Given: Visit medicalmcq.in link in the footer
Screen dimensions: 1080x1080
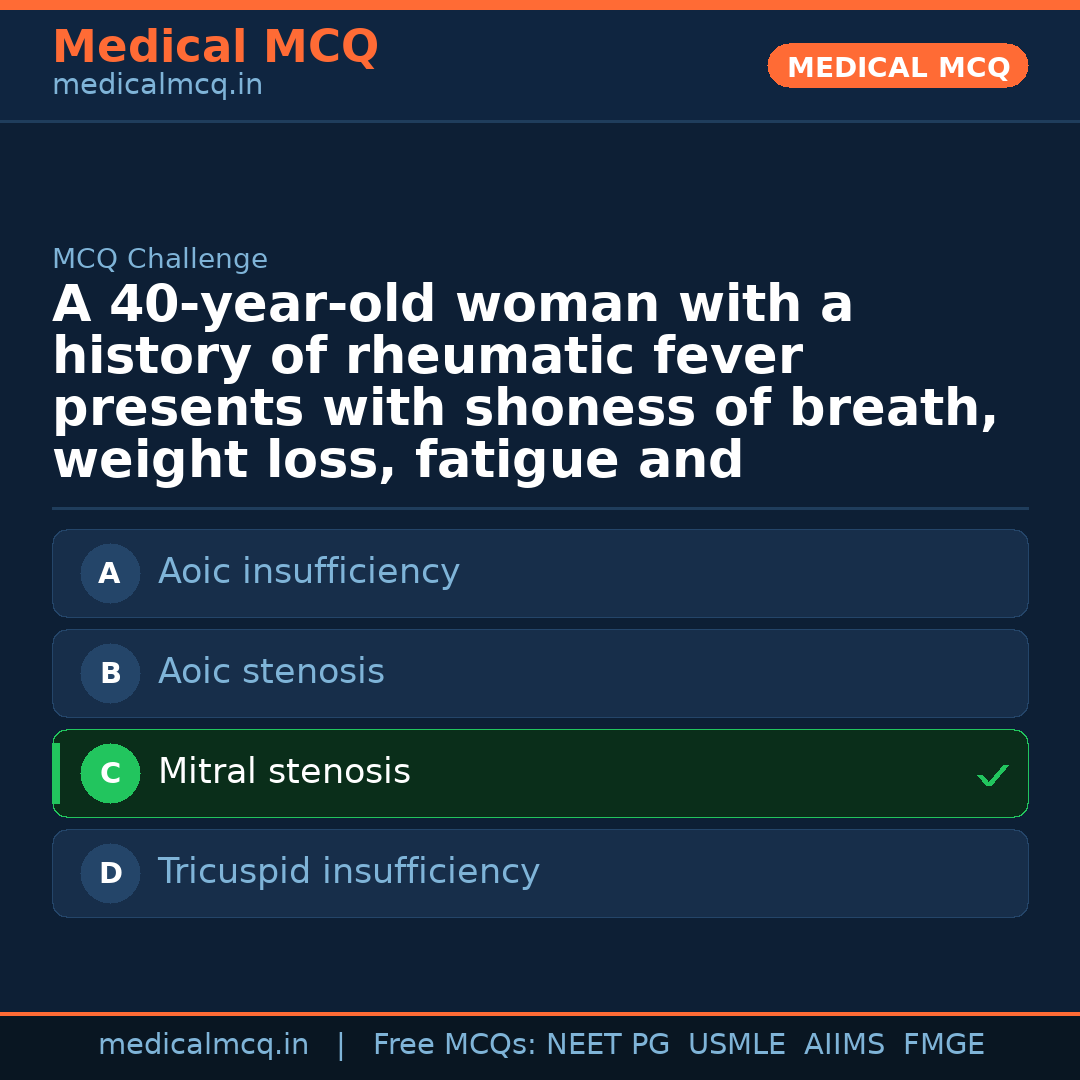Looking at the screenshot, I should pos(203,1045).
